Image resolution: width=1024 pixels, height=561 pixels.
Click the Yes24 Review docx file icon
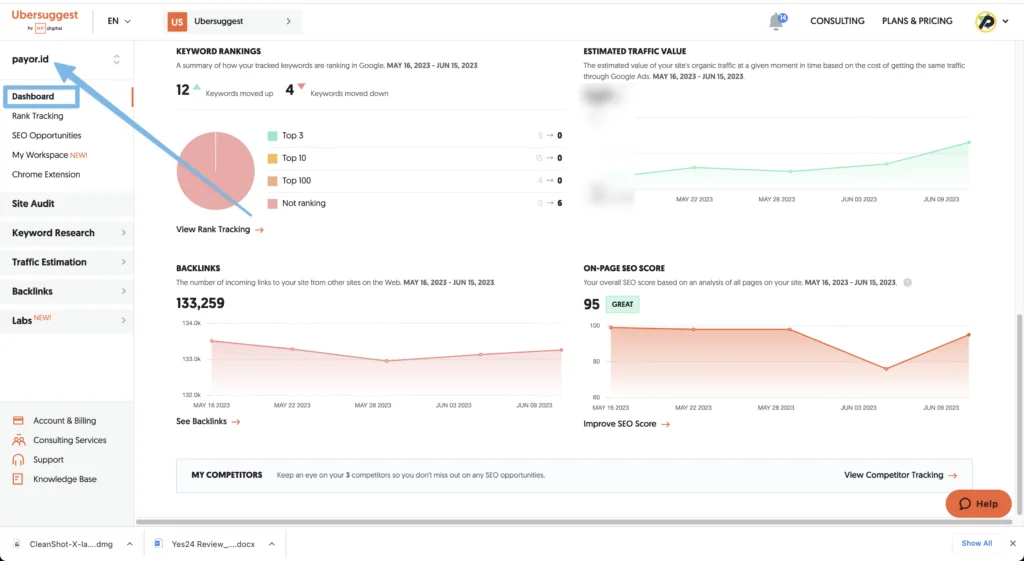point(158,543)
